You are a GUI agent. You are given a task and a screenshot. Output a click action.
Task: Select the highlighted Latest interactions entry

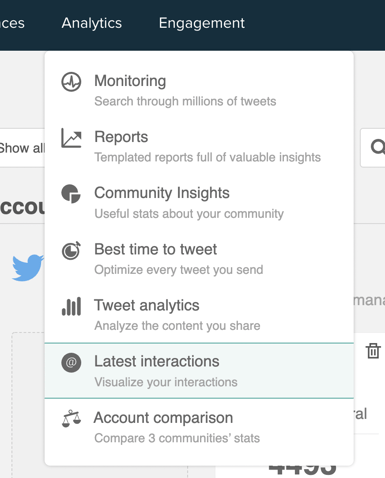point(199,371)
